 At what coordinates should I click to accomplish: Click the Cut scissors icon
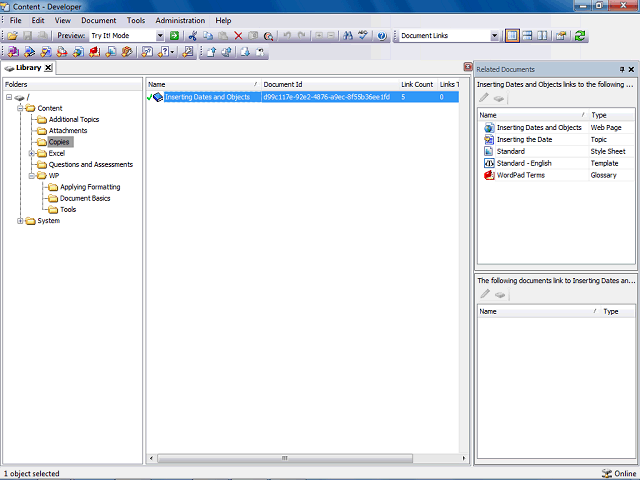coord(193,36)
